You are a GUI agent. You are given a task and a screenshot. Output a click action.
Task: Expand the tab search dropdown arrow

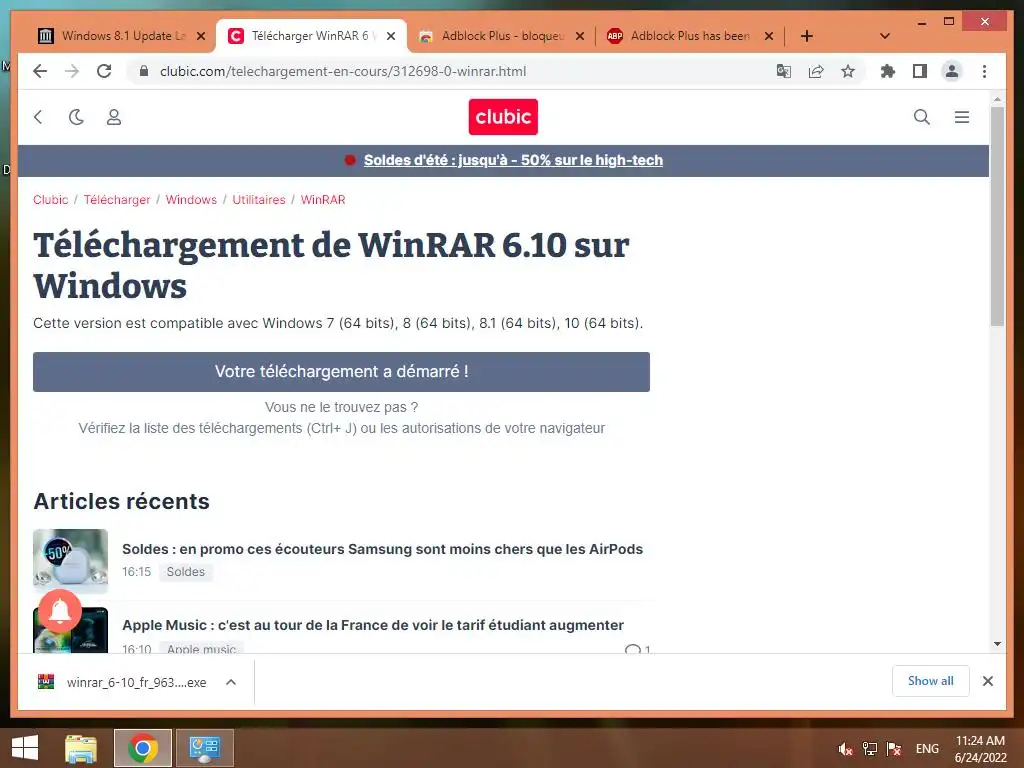pyautogui.click(x=884, y=36)
